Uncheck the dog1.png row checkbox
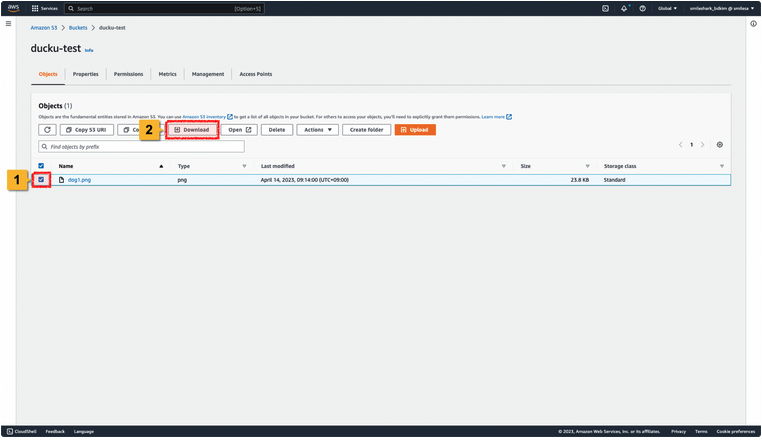 coord(41,180)
